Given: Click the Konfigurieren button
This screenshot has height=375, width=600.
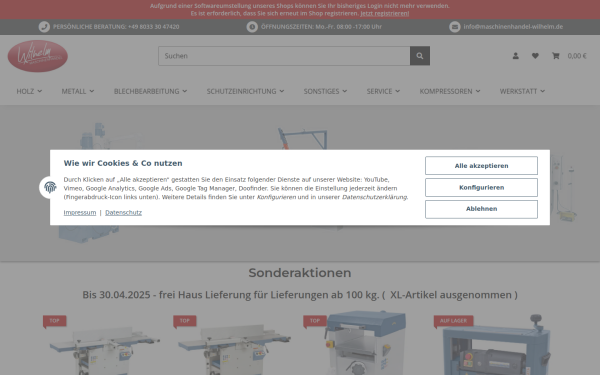Looking at the screenshot, I should 481,188.
